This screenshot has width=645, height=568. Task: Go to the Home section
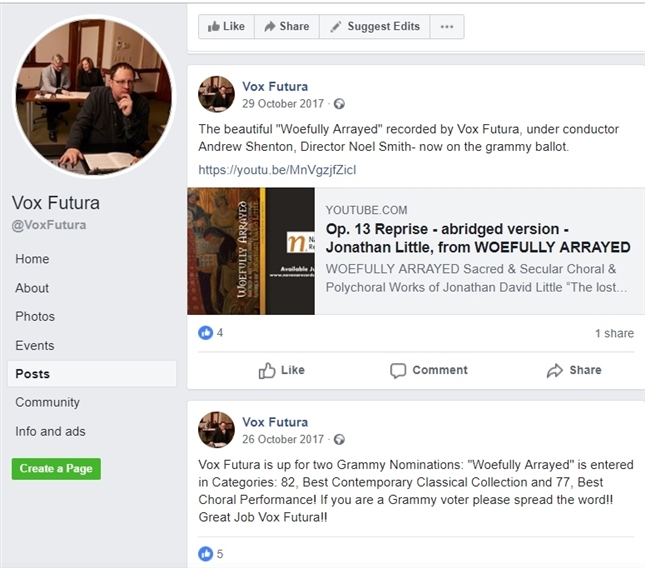(32, 259)
